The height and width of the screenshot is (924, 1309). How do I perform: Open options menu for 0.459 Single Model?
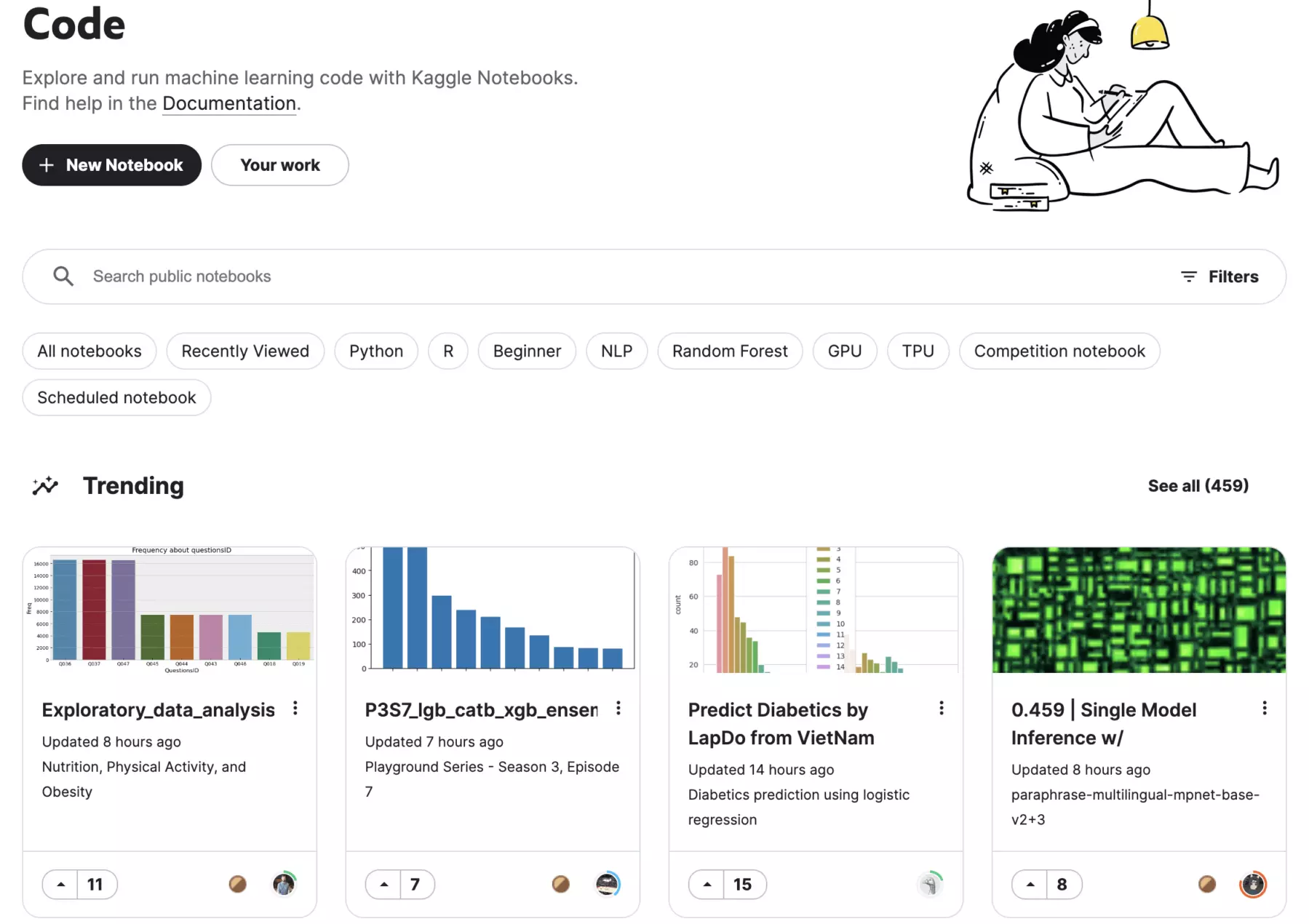(x=1265, y=709)
